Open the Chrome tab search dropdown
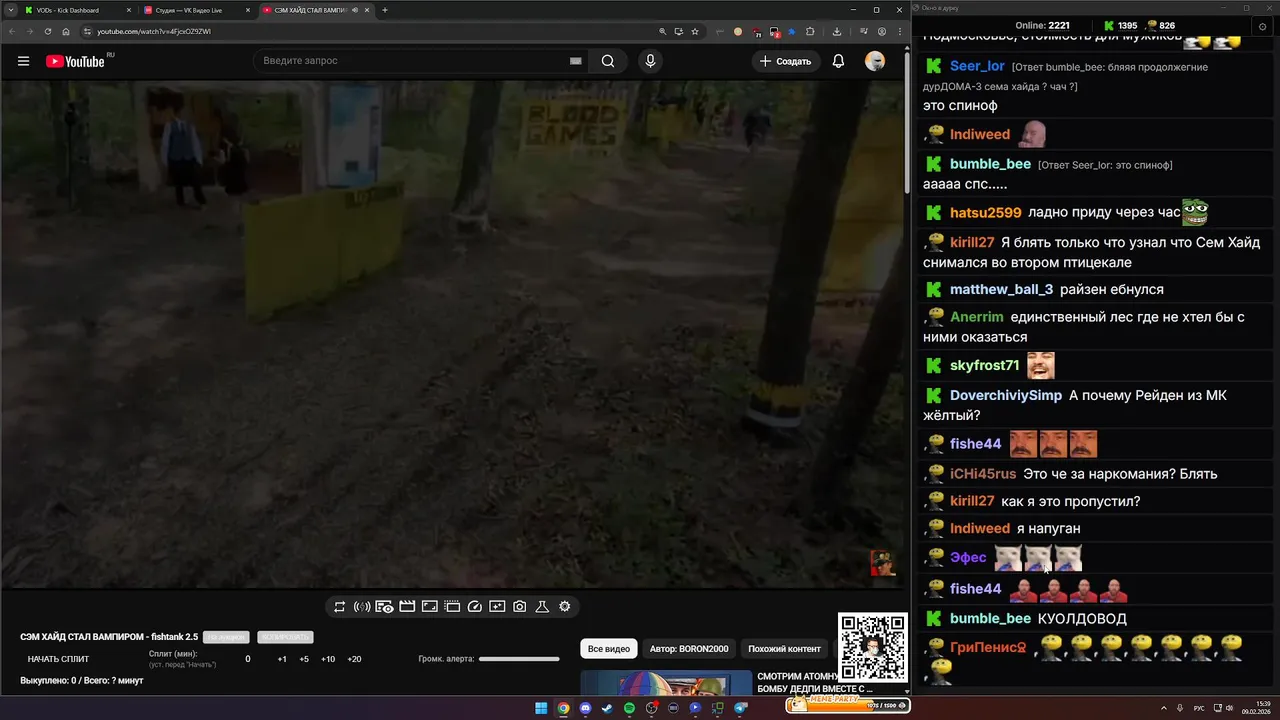 [12, 10]
